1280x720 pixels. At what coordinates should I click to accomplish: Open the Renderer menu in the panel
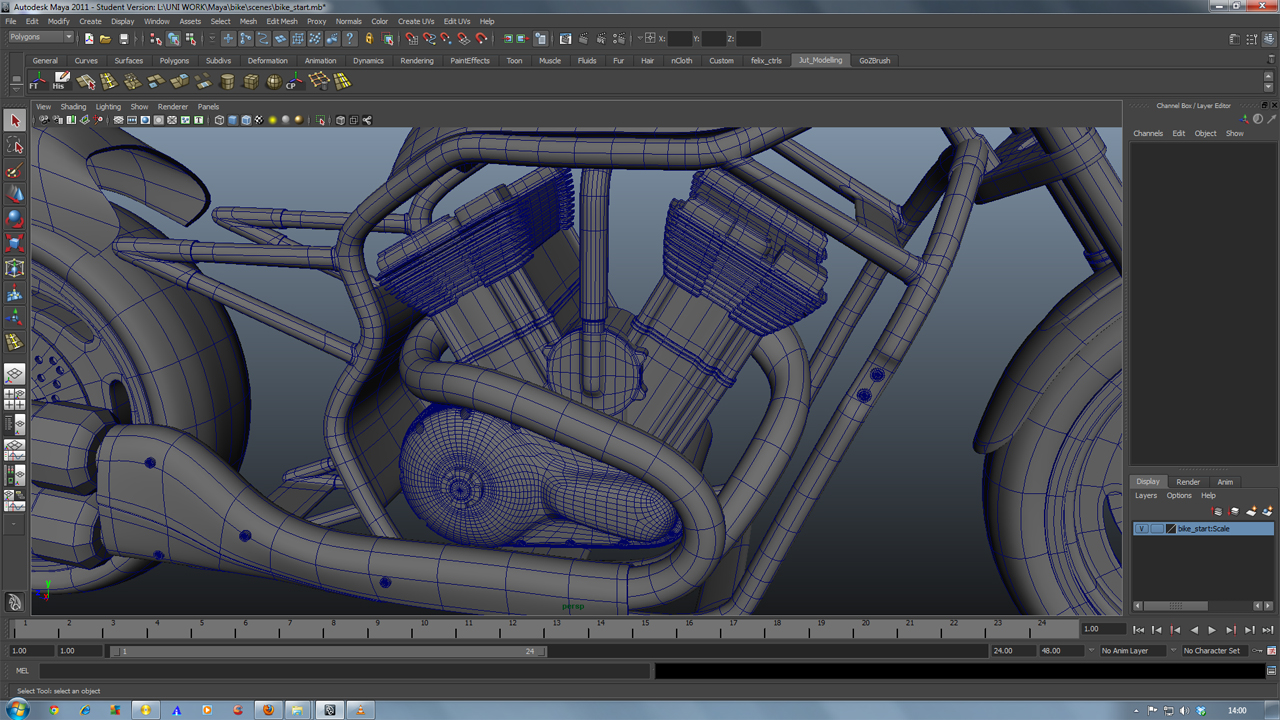click(x=172, y=106)
